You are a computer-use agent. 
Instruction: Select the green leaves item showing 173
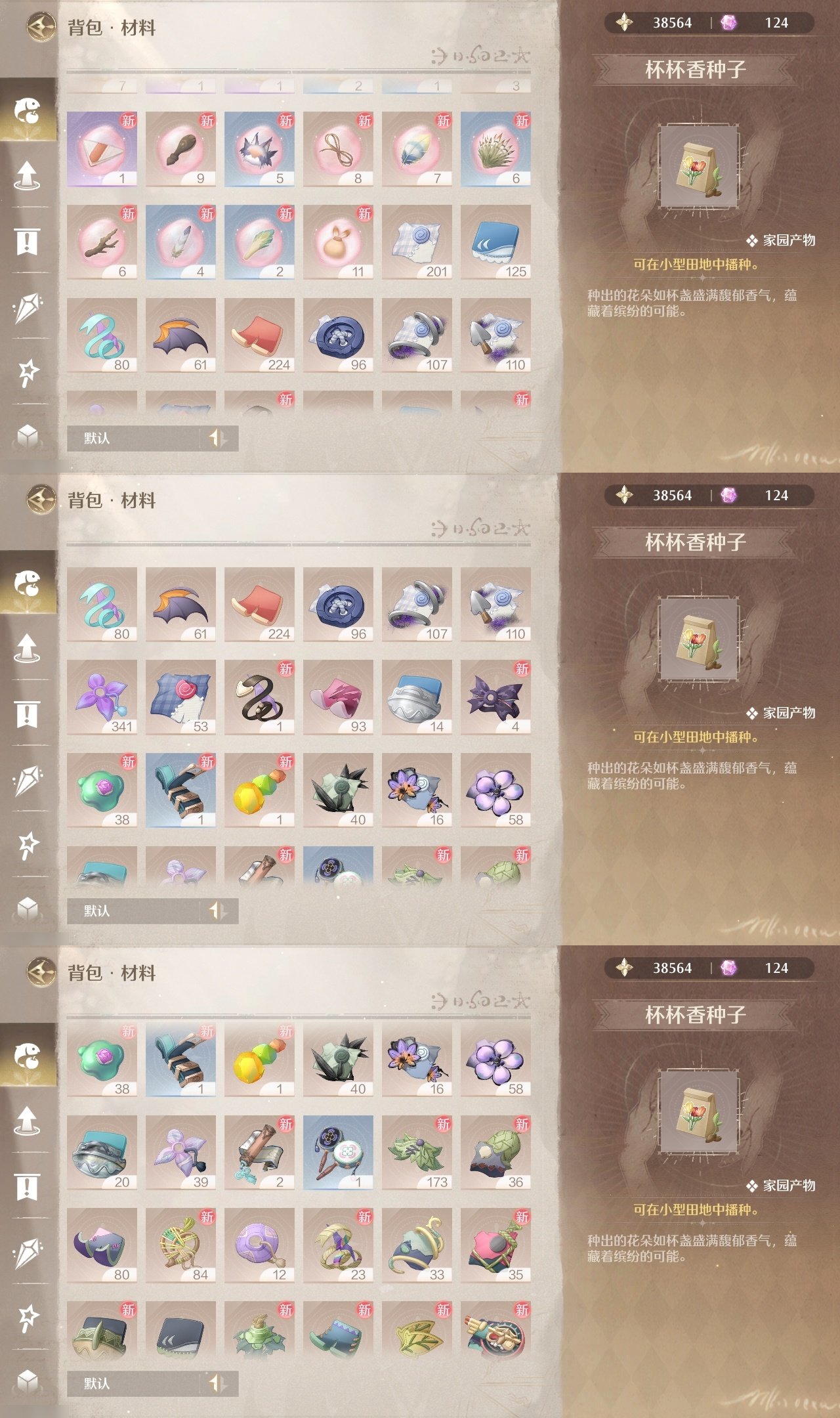[x=417, y=1153]
